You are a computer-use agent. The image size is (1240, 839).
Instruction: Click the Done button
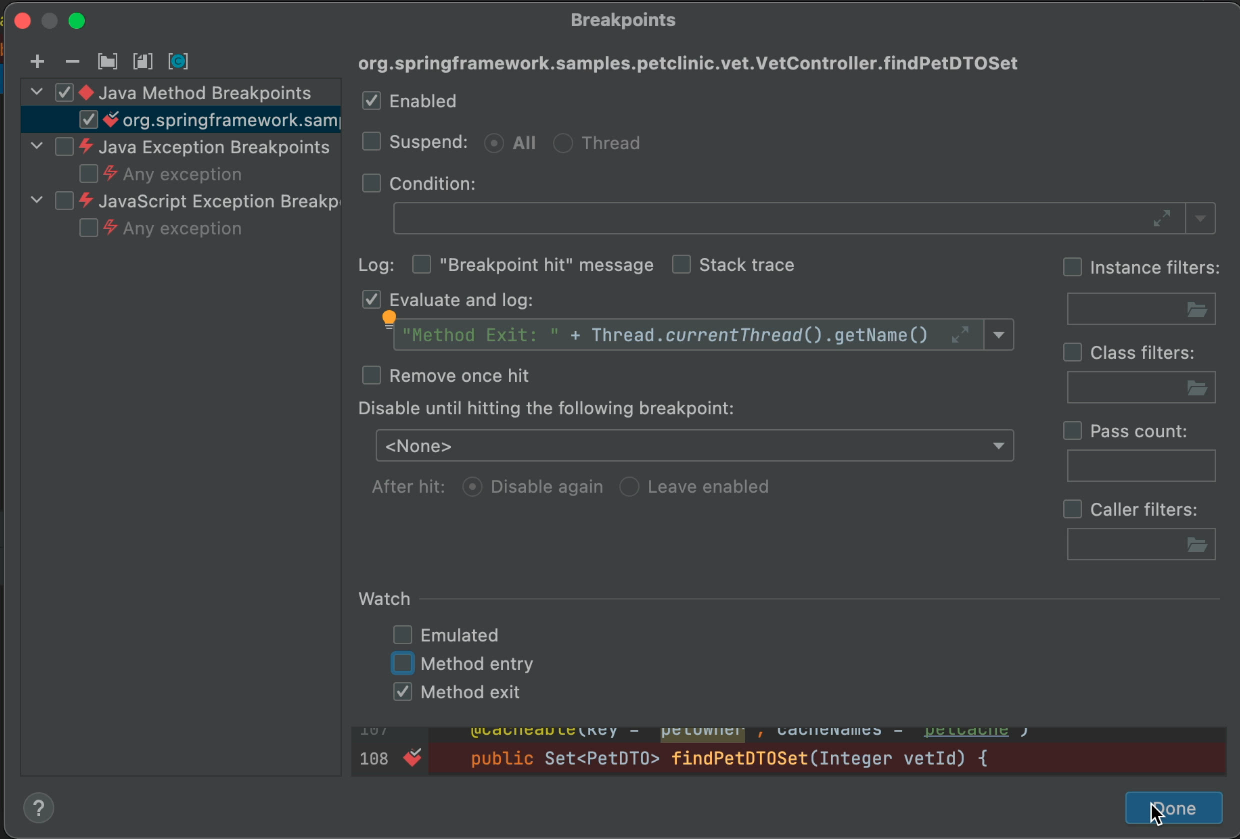point(1173,809)
